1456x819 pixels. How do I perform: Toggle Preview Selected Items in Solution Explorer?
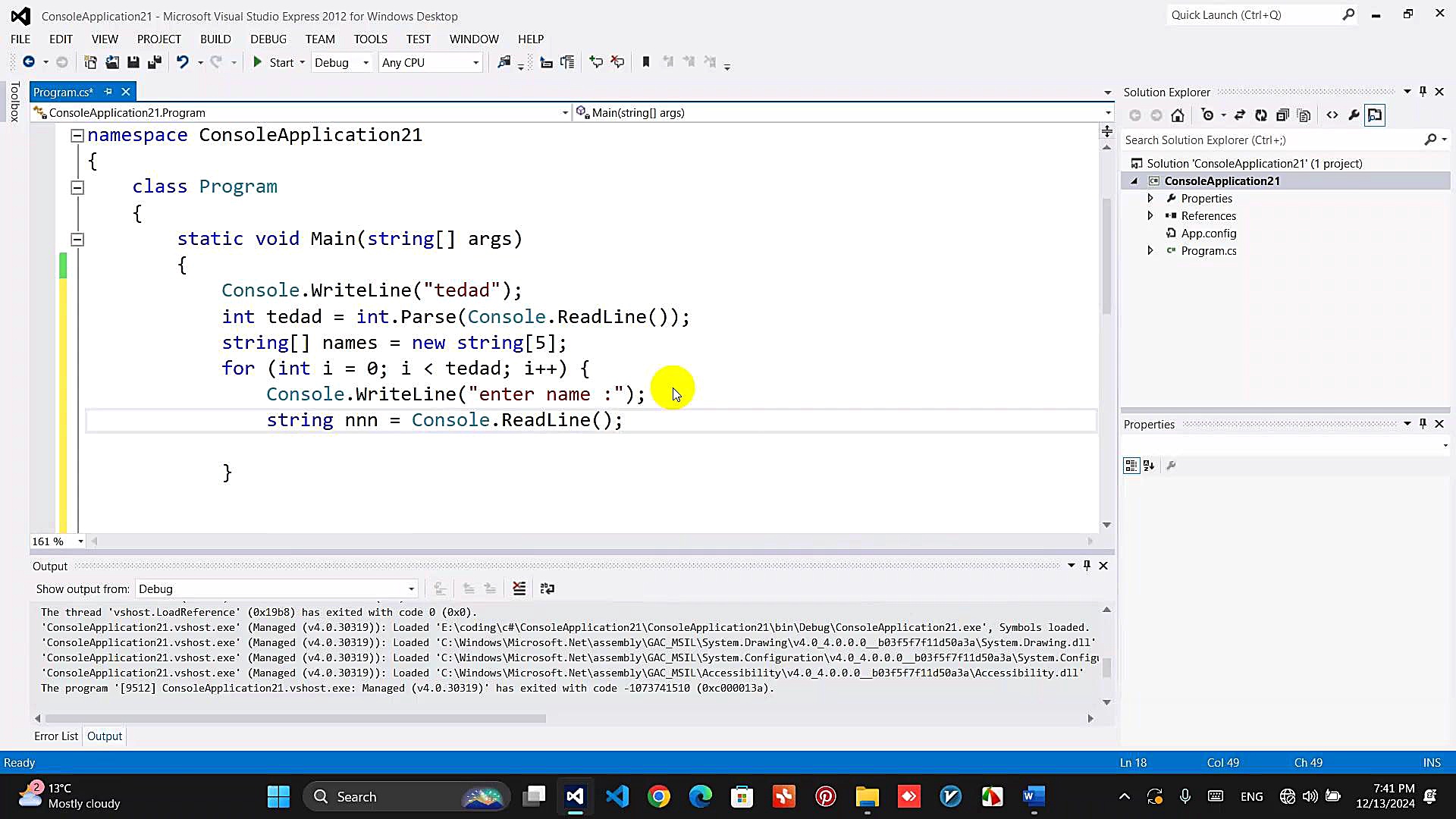pyautogui.click(x=1375, y=115)
